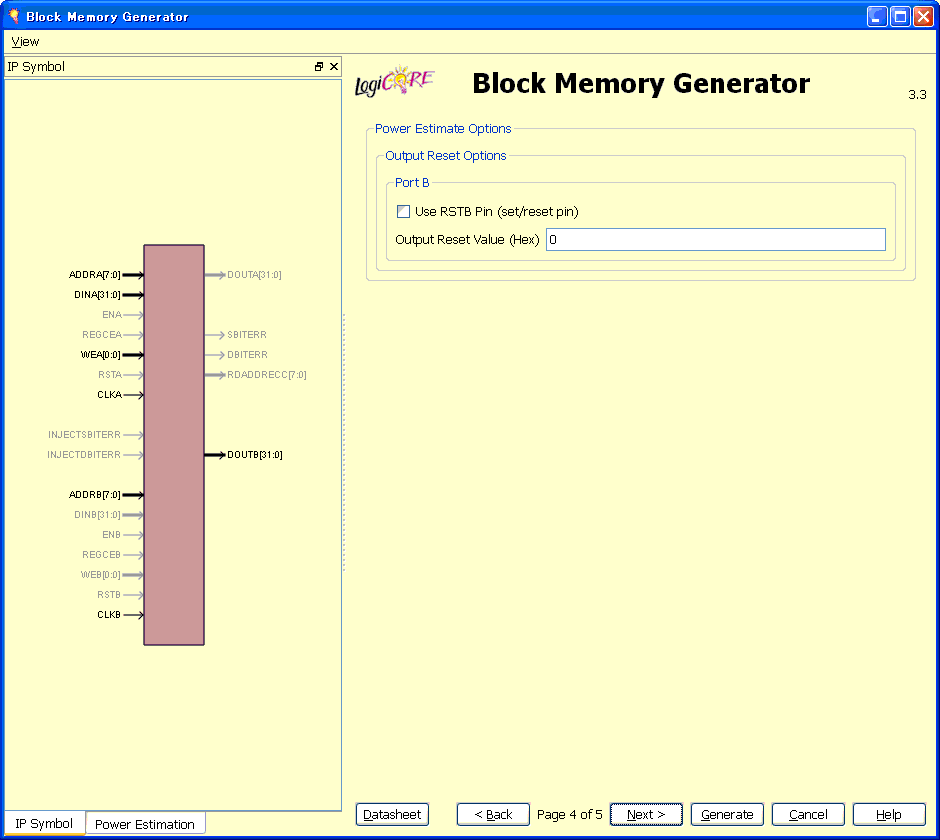The height and width of the screenshot is (840, 940).
Task: Click the Port B group label
Action: pos(412,183)
